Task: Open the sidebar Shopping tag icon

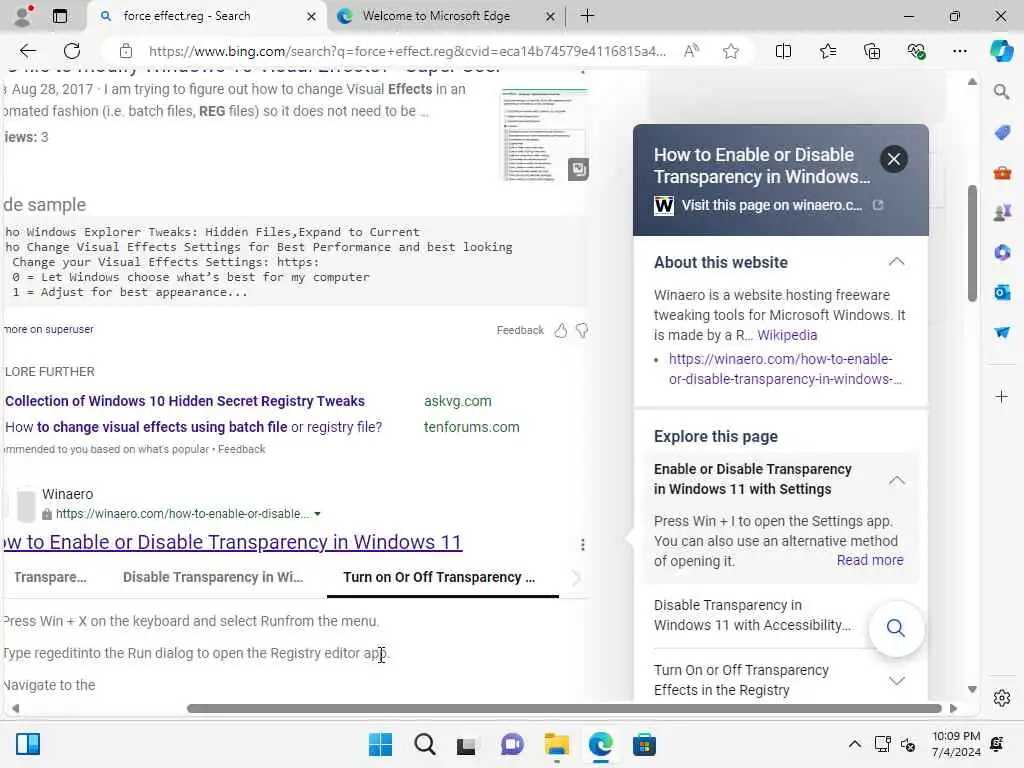Action: (x=1002, y=133)
